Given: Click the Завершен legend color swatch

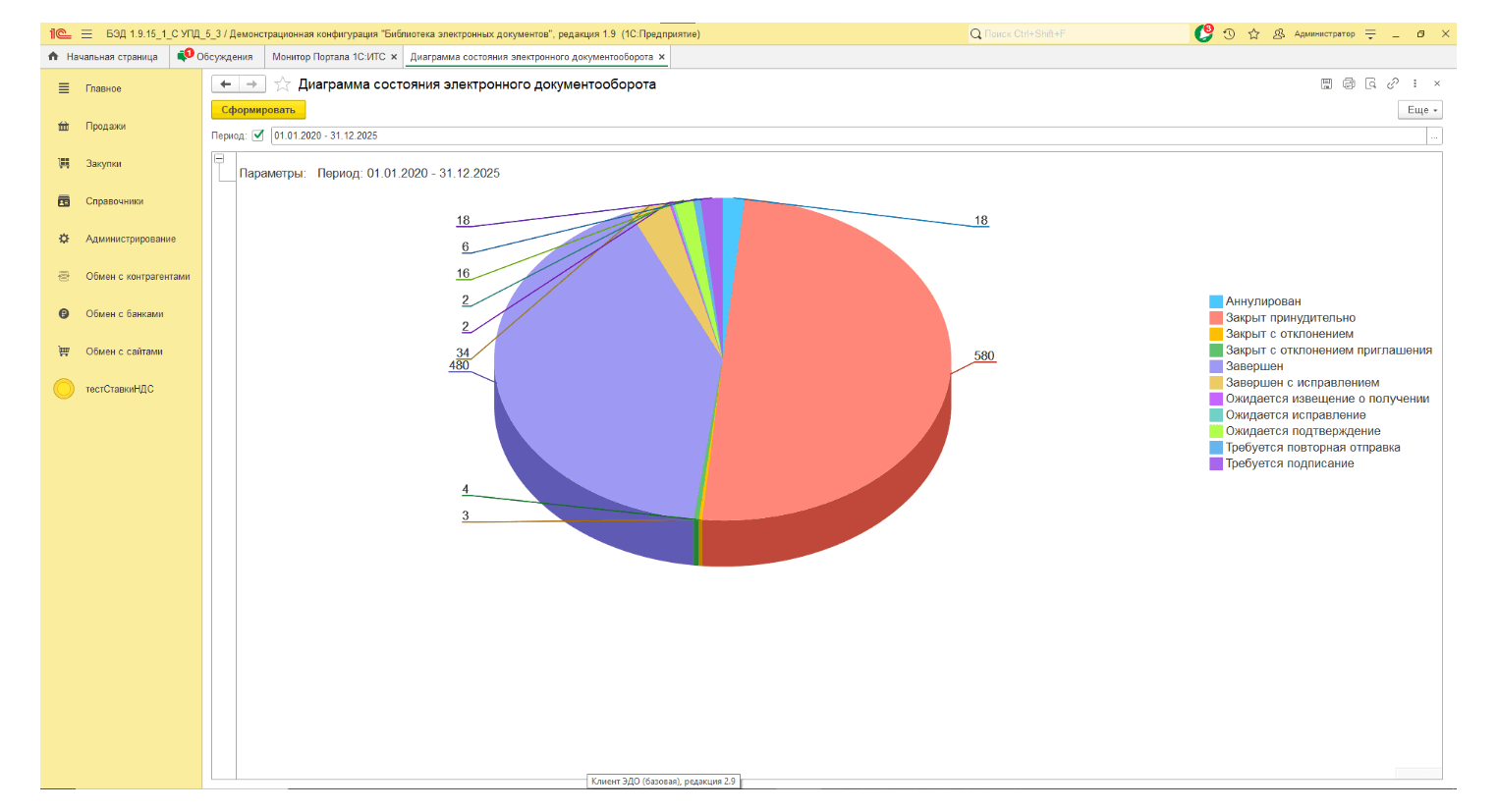Looking at the screenshot, I should (x=1216, y=366).
